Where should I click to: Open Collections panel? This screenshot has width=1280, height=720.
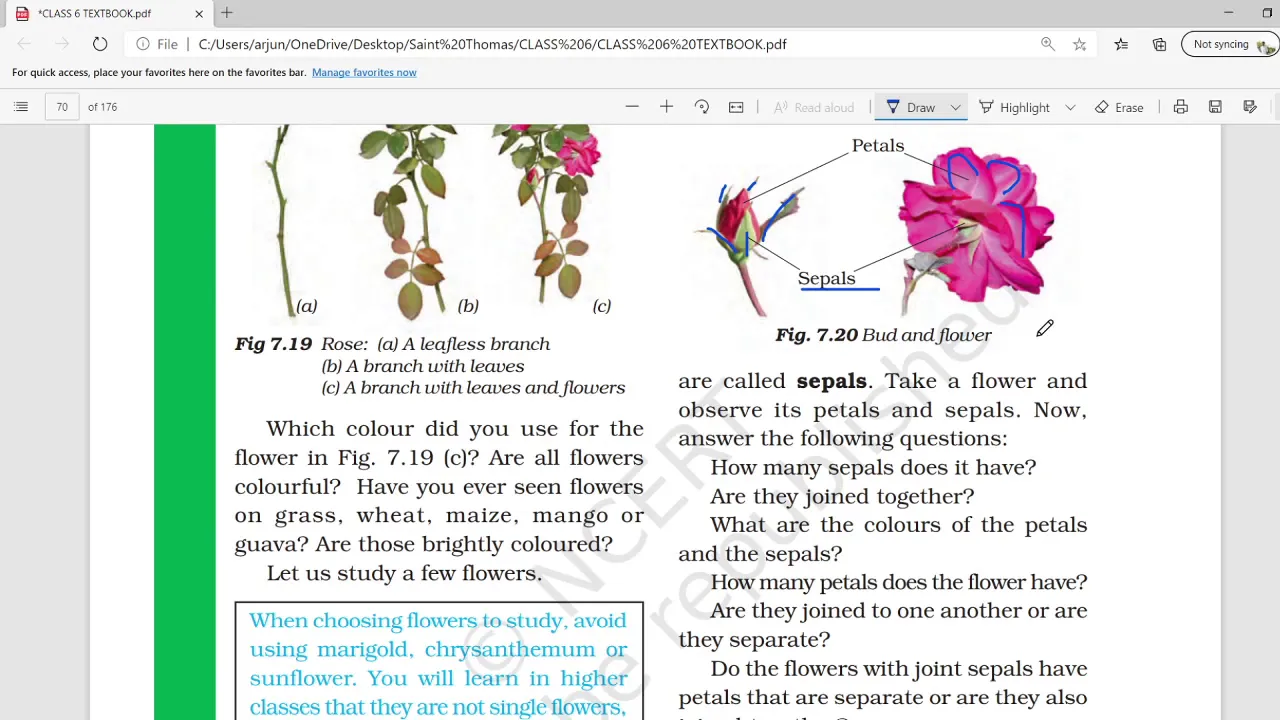pyautogui.click(x=1159, y=44)
